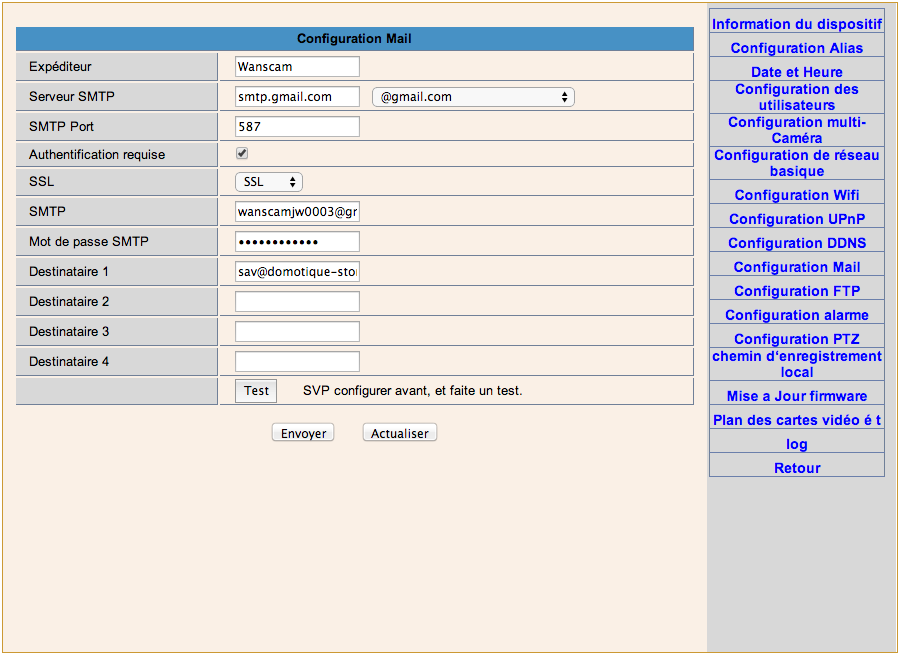Viewport: 901px width, 656px height.
Task: Open Configuration DDNS link
Action: pyautogui.click(x=797, y=243)
